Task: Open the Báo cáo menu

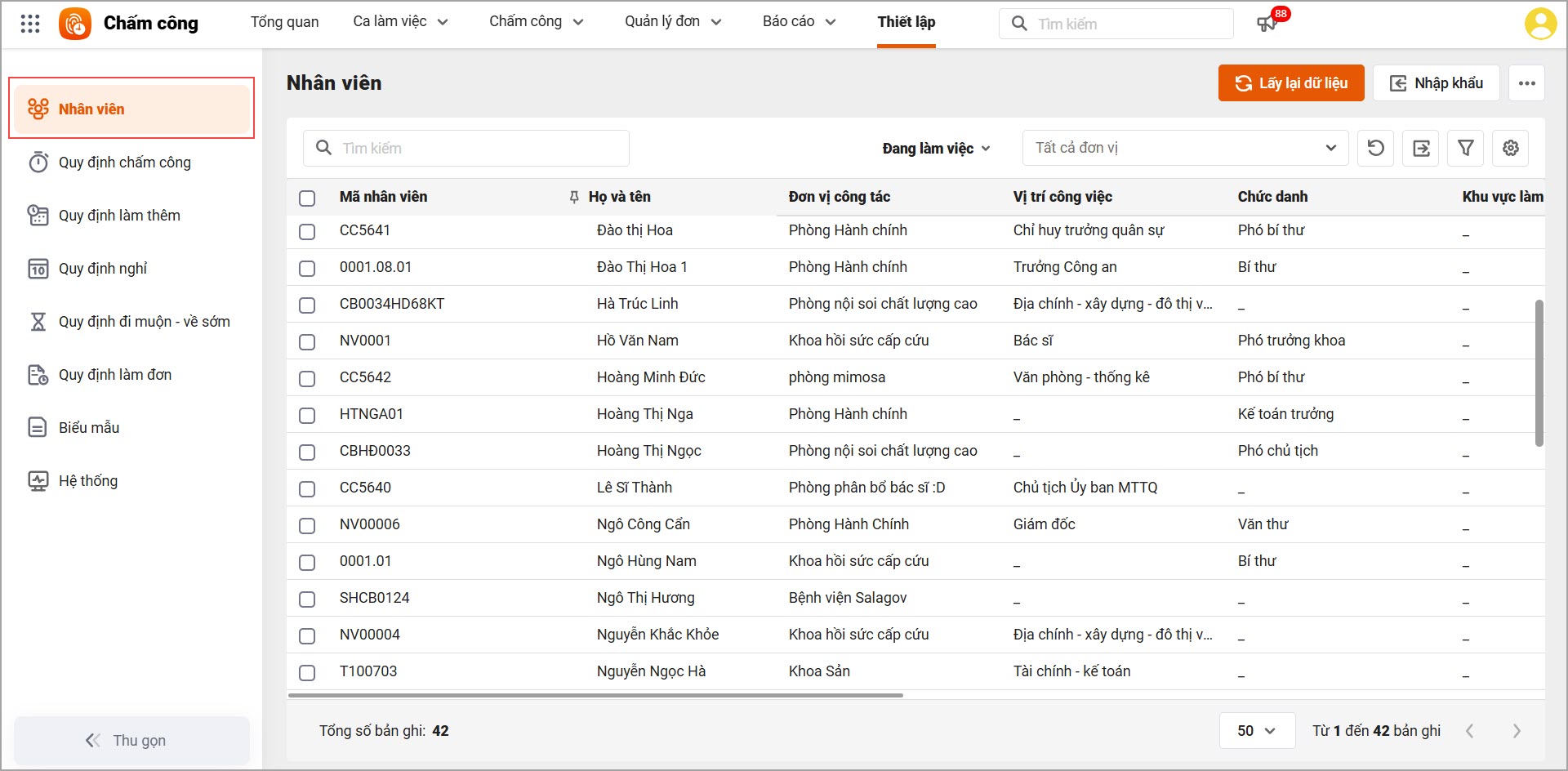Action: coord(799,22)
